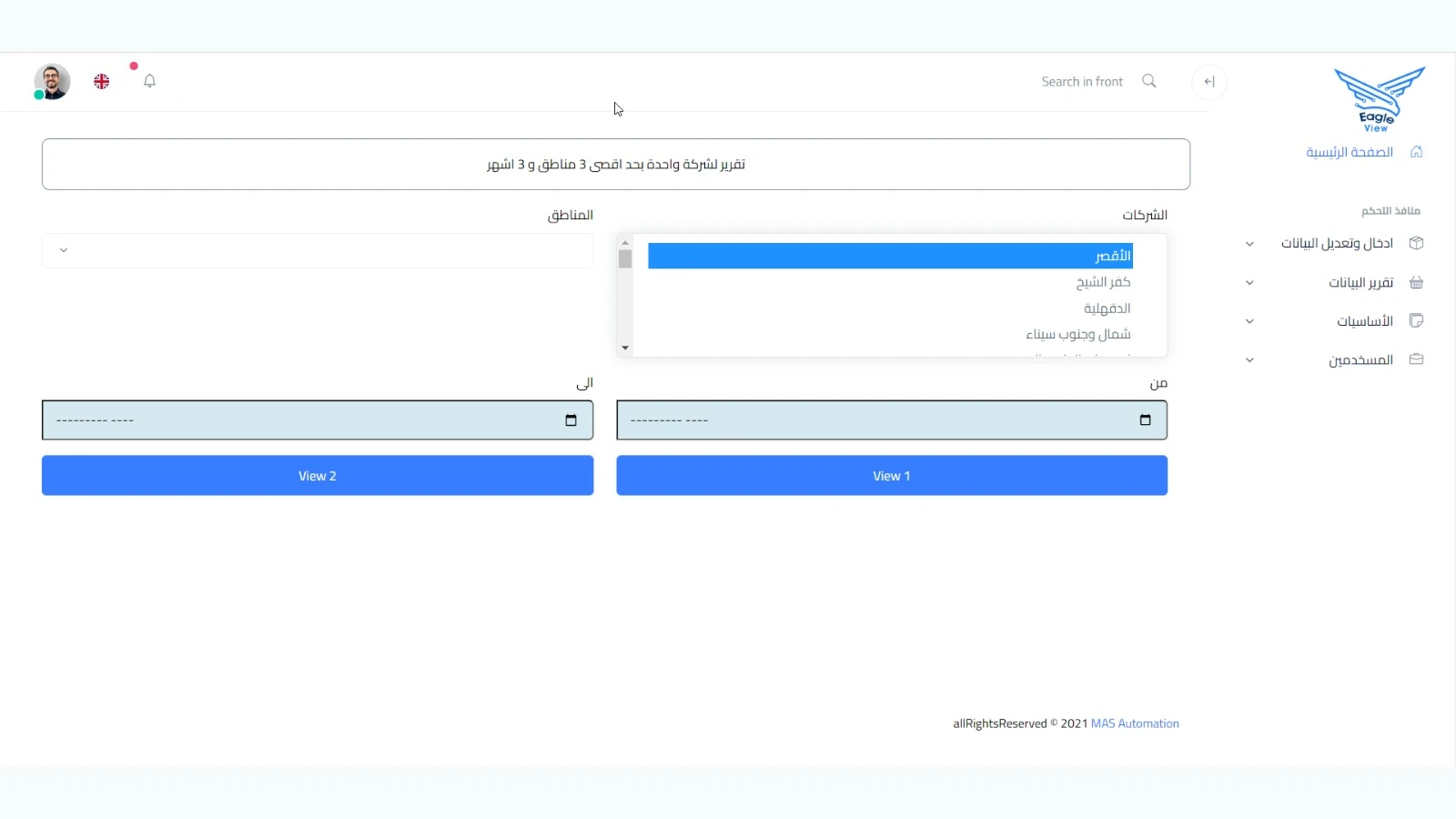Expand the الأساسيات chevron
The width and height of the screenshot is (1456, 819).
[1249, 321]
